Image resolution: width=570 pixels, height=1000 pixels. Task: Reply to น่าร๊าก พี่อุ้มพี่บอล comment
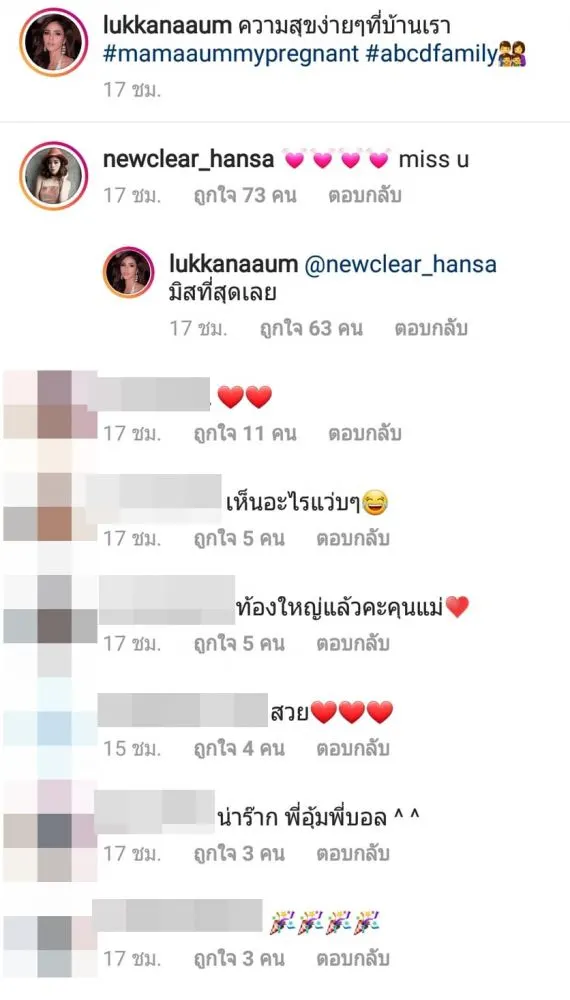click(353, 853)
